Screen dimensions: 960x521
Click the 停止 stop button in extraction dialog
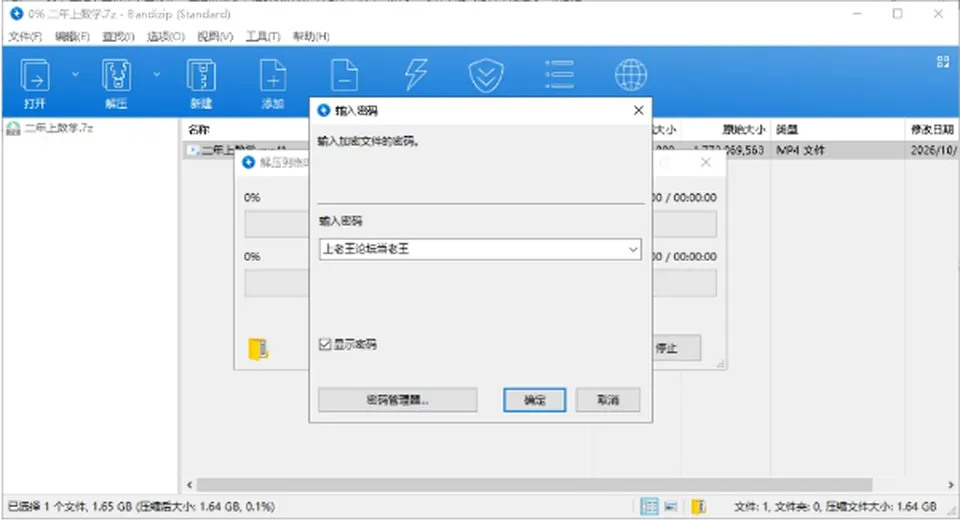pyautogui.click(x=676, y=348)
